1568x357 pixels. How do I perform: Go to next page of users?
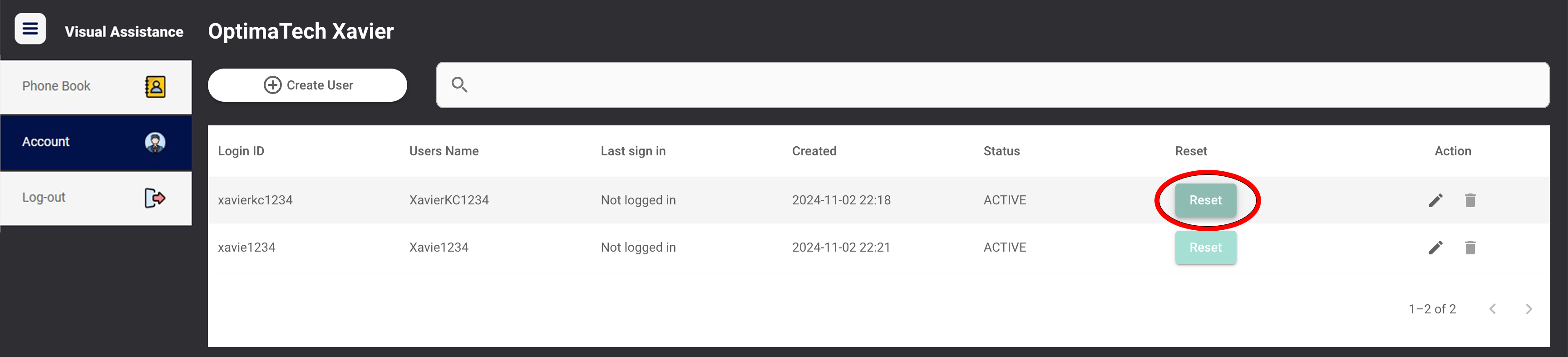click(x=1529, y=309)
